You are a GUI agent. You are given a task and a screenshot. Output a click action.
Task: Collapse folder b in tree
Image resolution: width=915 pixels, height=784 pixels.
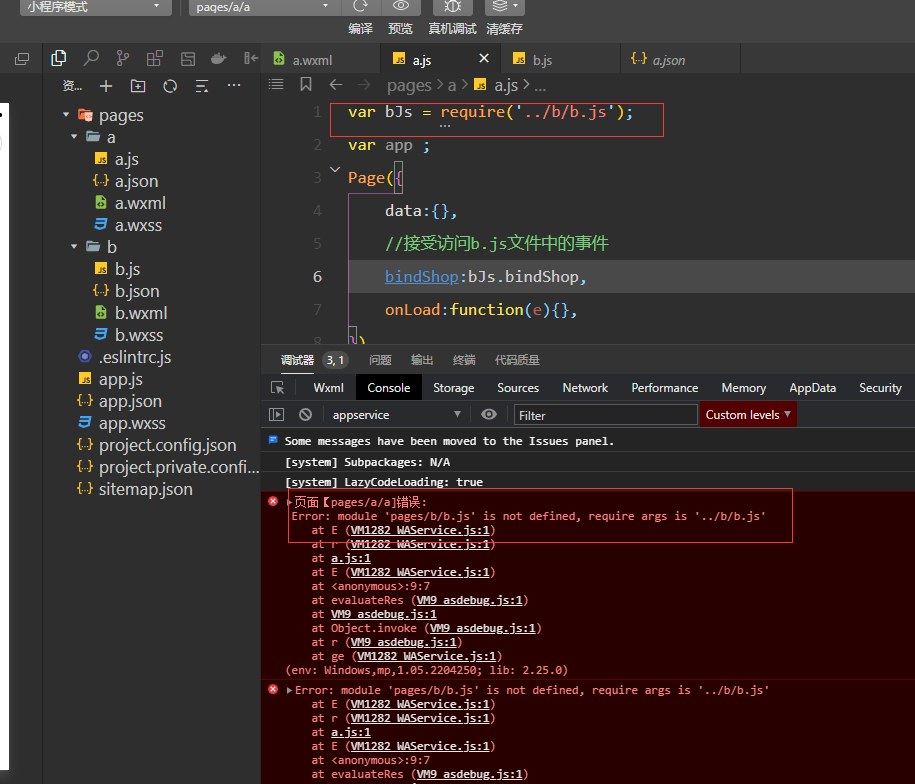pyautogui.click(x=74, y=246)
